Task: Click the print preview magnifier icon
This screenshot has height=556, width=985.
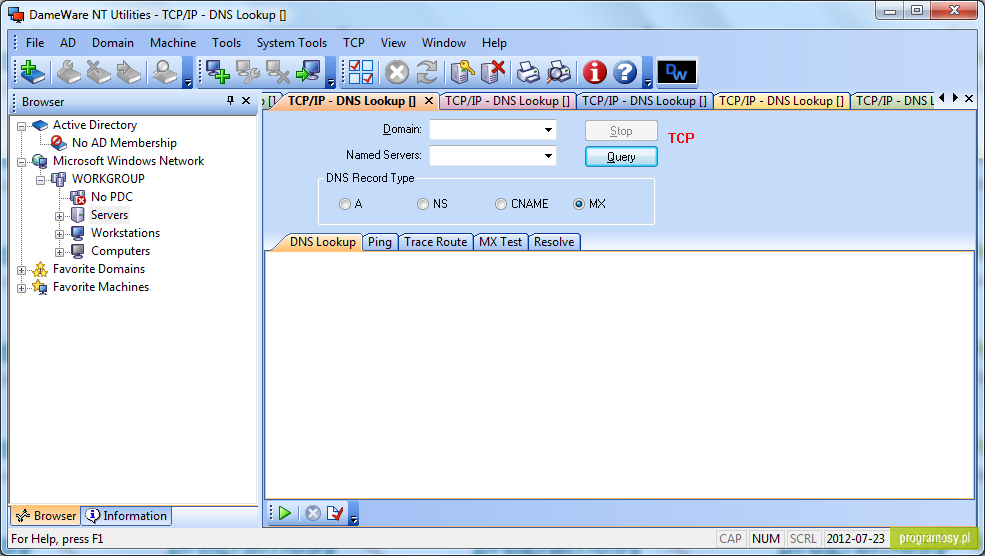Action: [x=558, y=72]
